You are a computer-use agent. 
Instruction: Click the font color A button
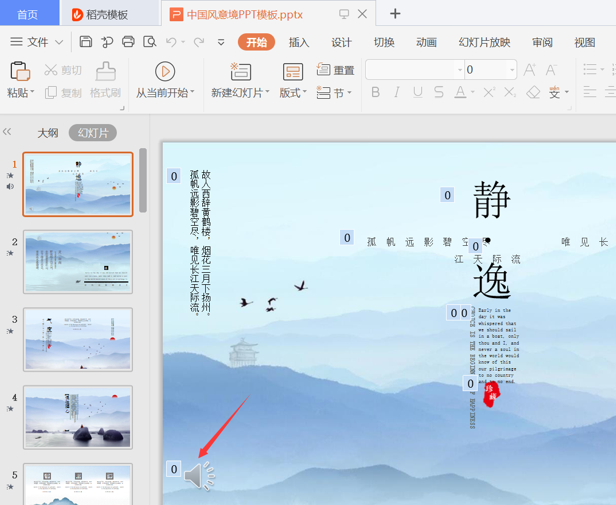[460, 92]
